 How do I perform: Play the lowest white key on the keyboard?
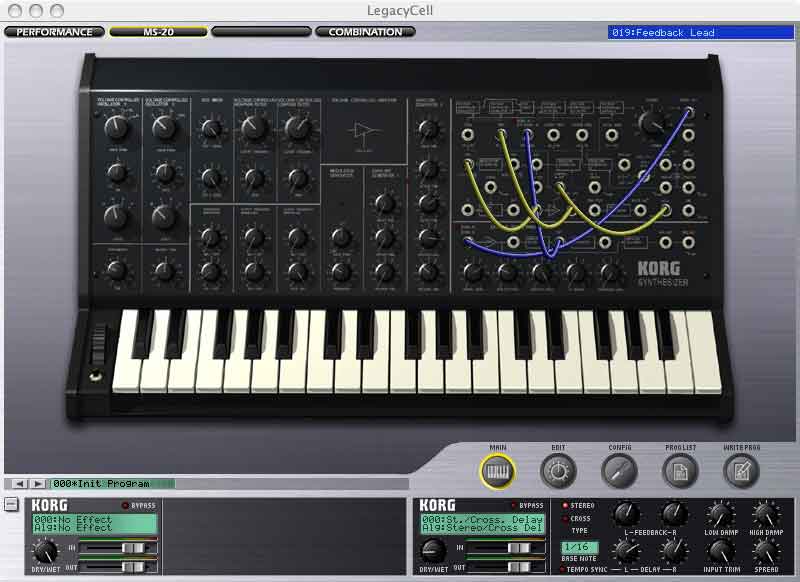click(x=126, y=377)
